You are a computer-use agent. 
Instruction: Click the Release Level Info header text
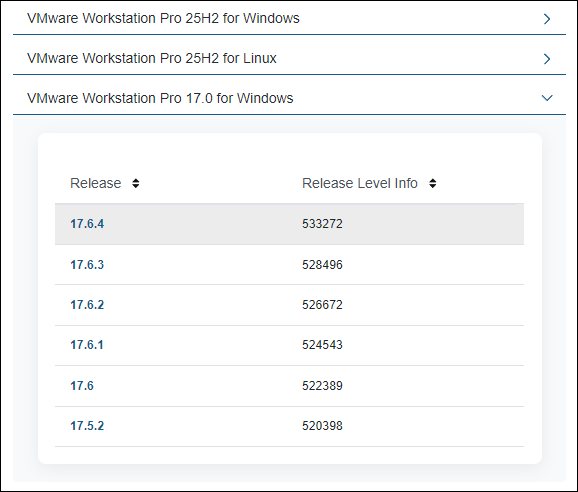pos(360,183)
